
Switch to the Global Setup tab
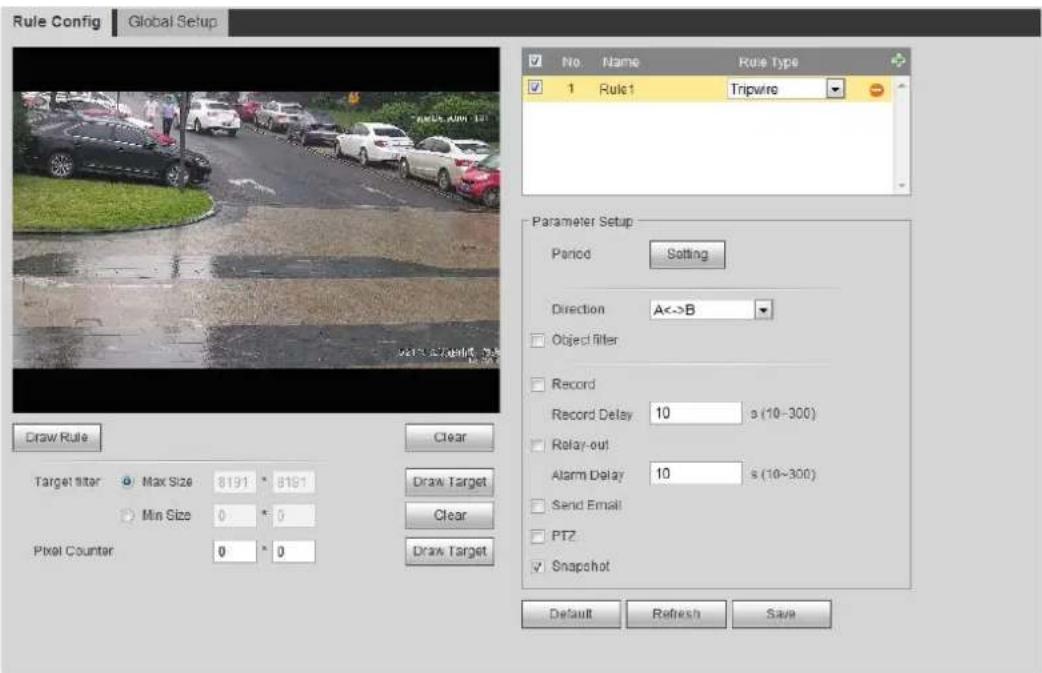173,22
